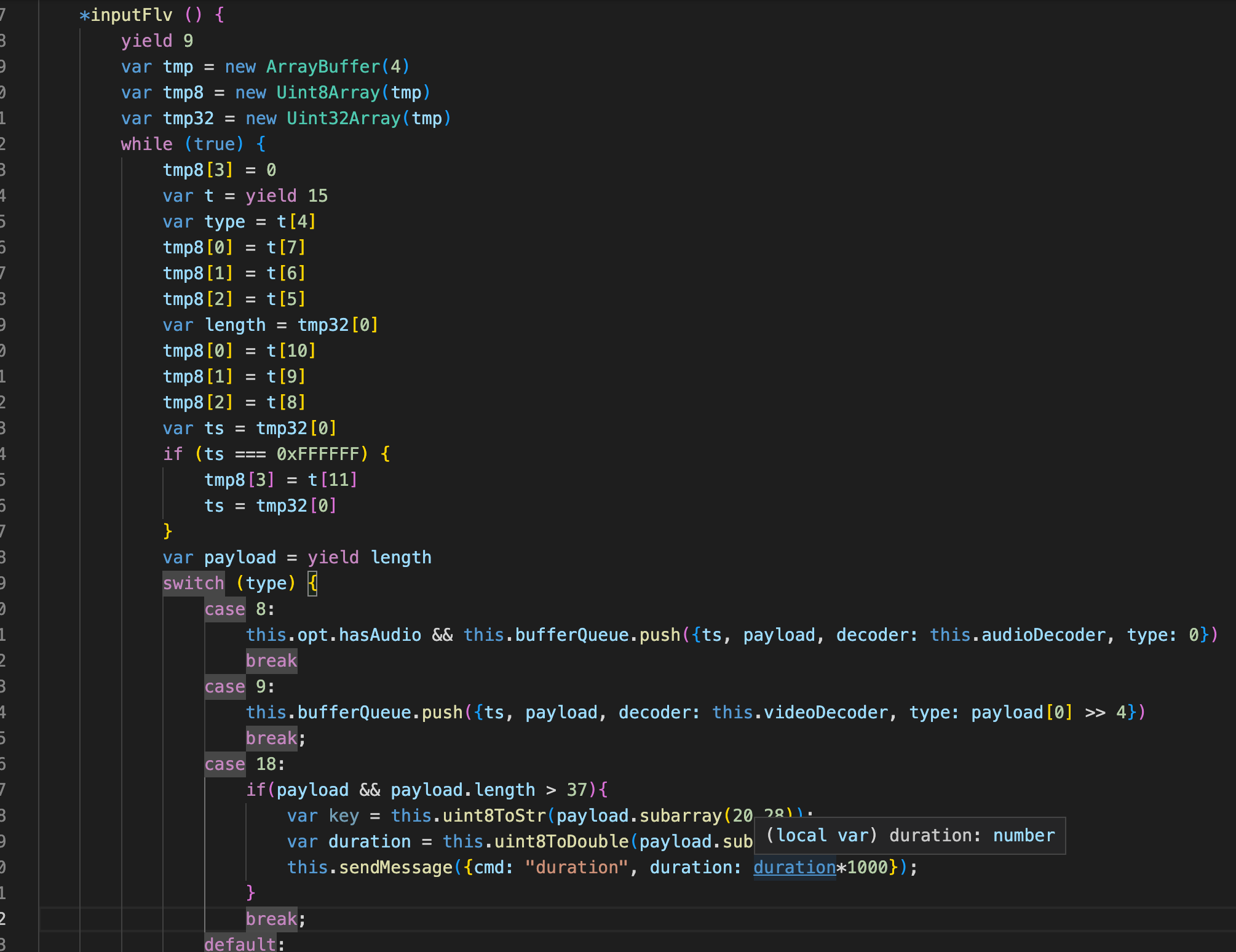Click the Uint32Array constructor name
The image size is (1236, 952).
(343, 118)
